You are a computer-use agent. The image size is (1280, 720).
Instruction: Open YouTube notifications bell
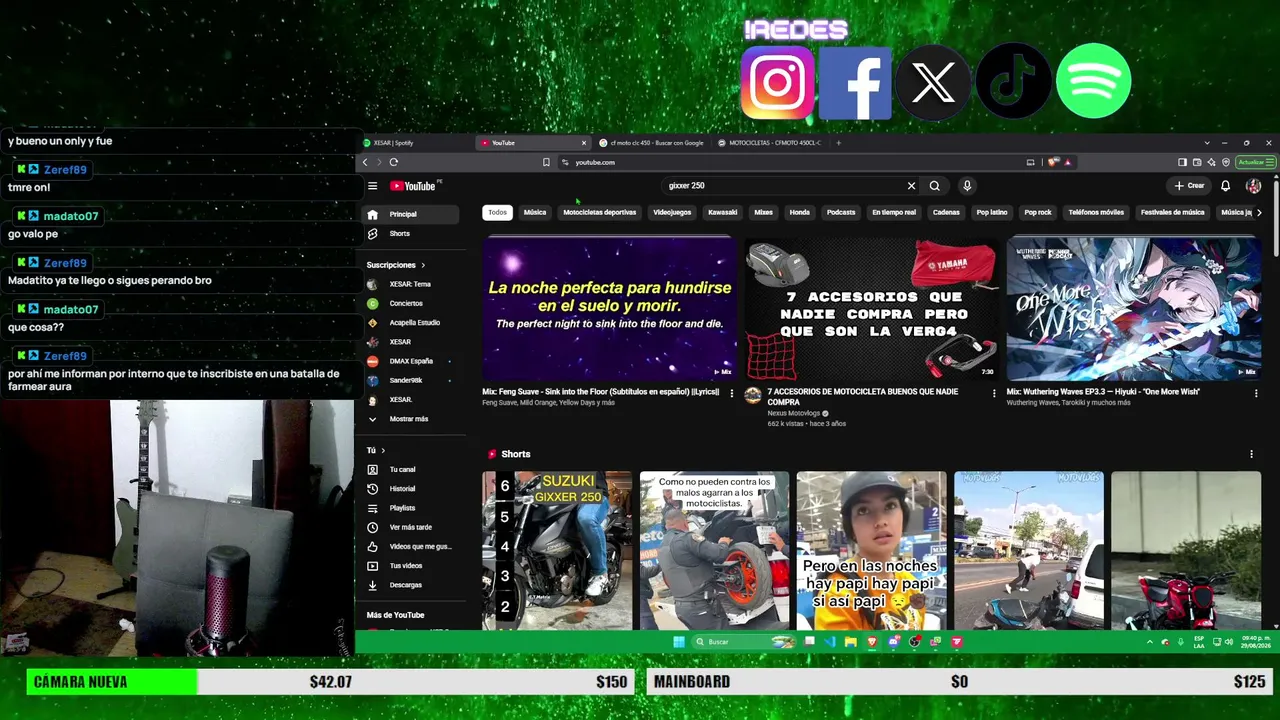(x=1225, y=186)
